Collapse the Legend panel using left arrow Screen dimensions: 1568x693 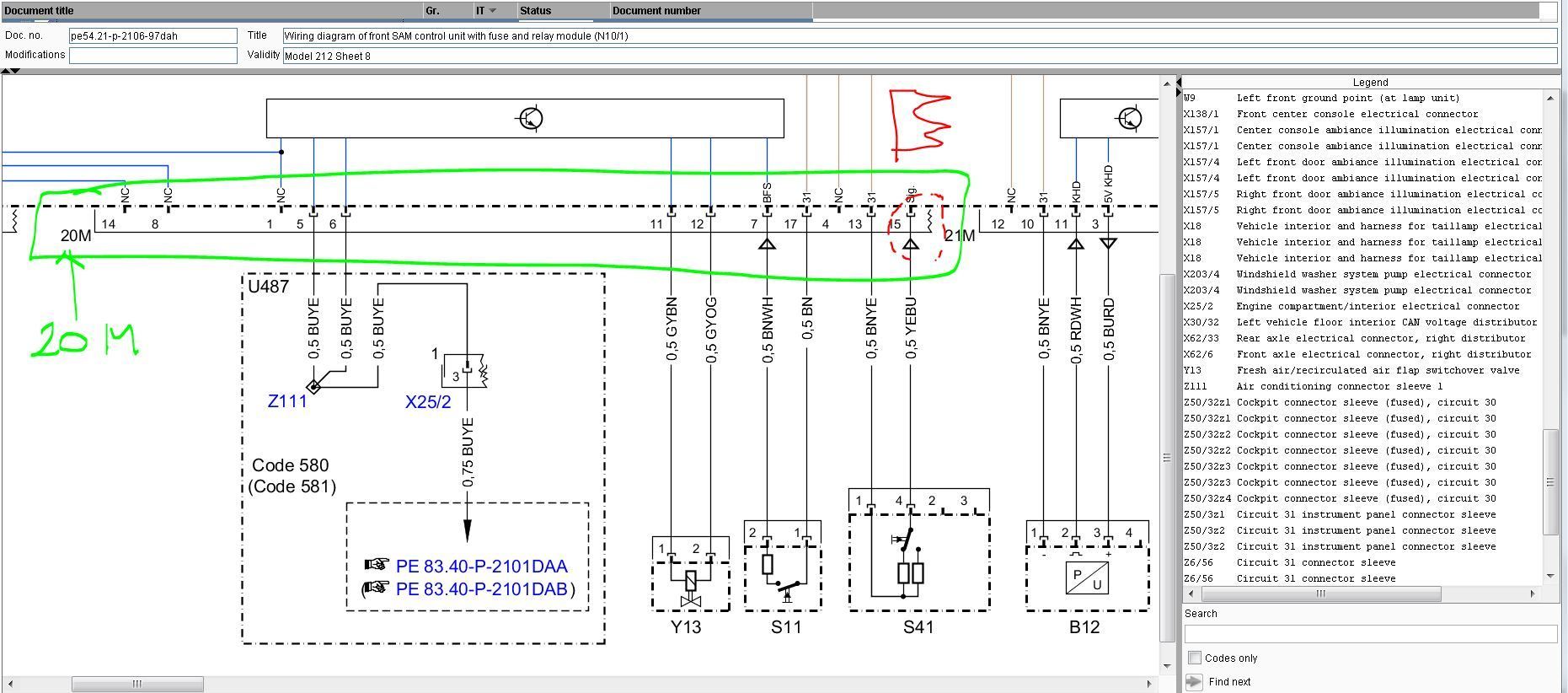(x=1179, y=82)
